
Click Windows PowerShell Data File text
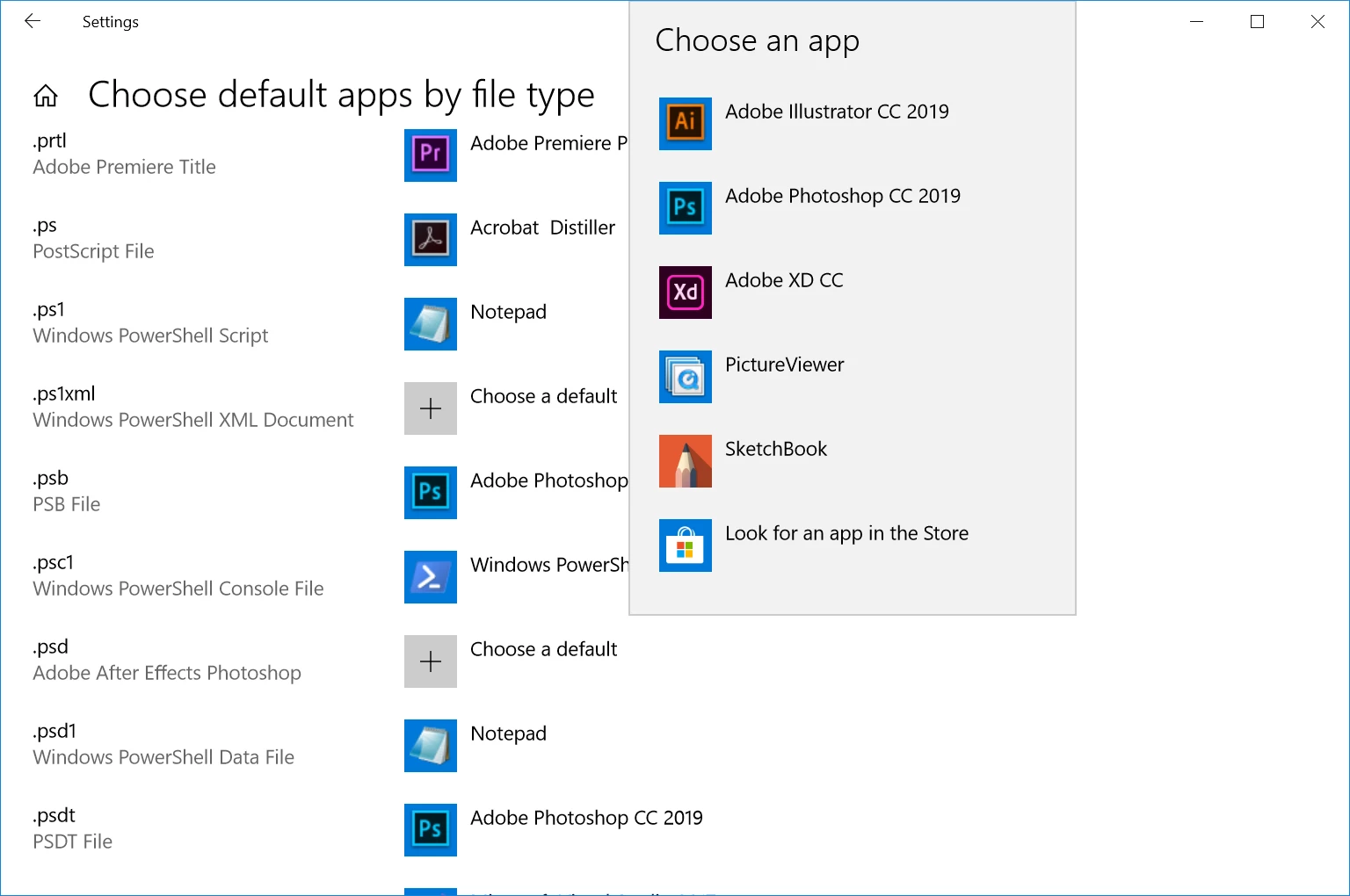pos(163,757)
